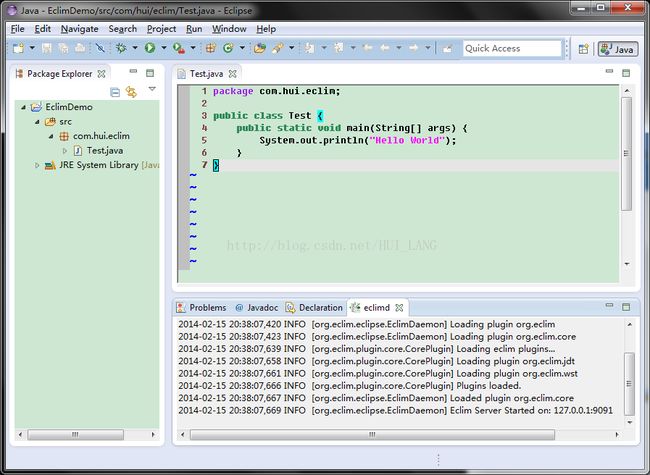
Task: Click the eclimd console horizontal scrollbar
Action: coord(372,434)
